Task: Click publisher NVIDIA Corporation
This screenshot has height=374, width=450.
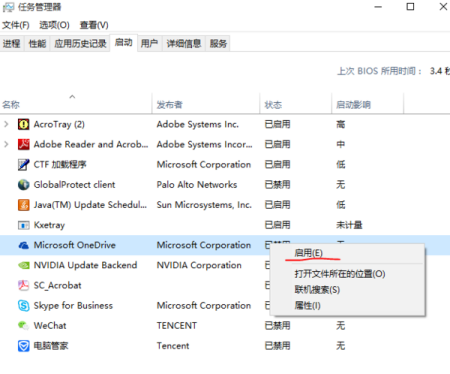Action: click(x=199, y=265)
